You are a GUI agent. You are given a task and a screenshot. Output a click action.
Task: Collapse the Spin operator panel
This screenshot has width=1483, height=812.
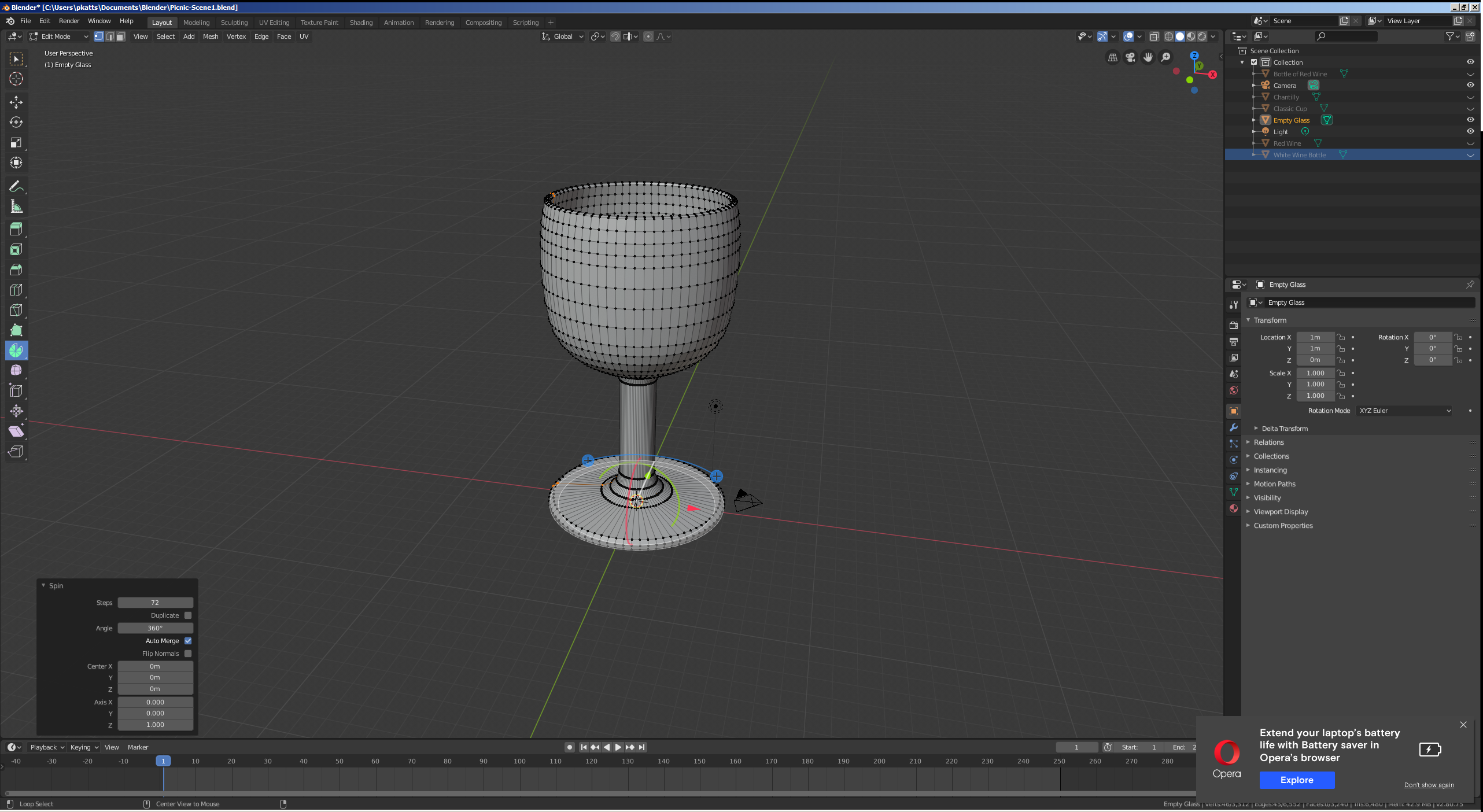(x=43, y=585)
